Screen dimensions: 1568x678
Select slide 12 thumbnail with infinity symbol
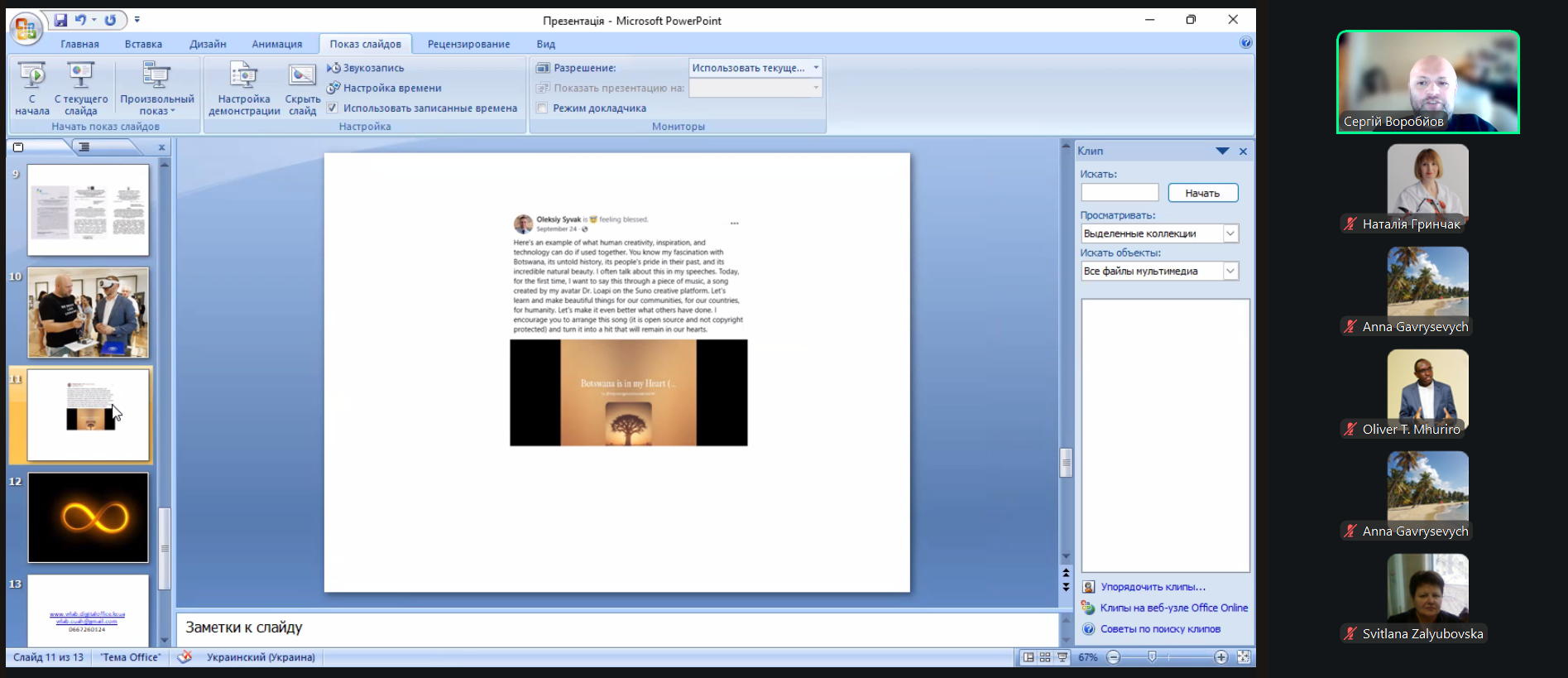click(x=89, y=517)
